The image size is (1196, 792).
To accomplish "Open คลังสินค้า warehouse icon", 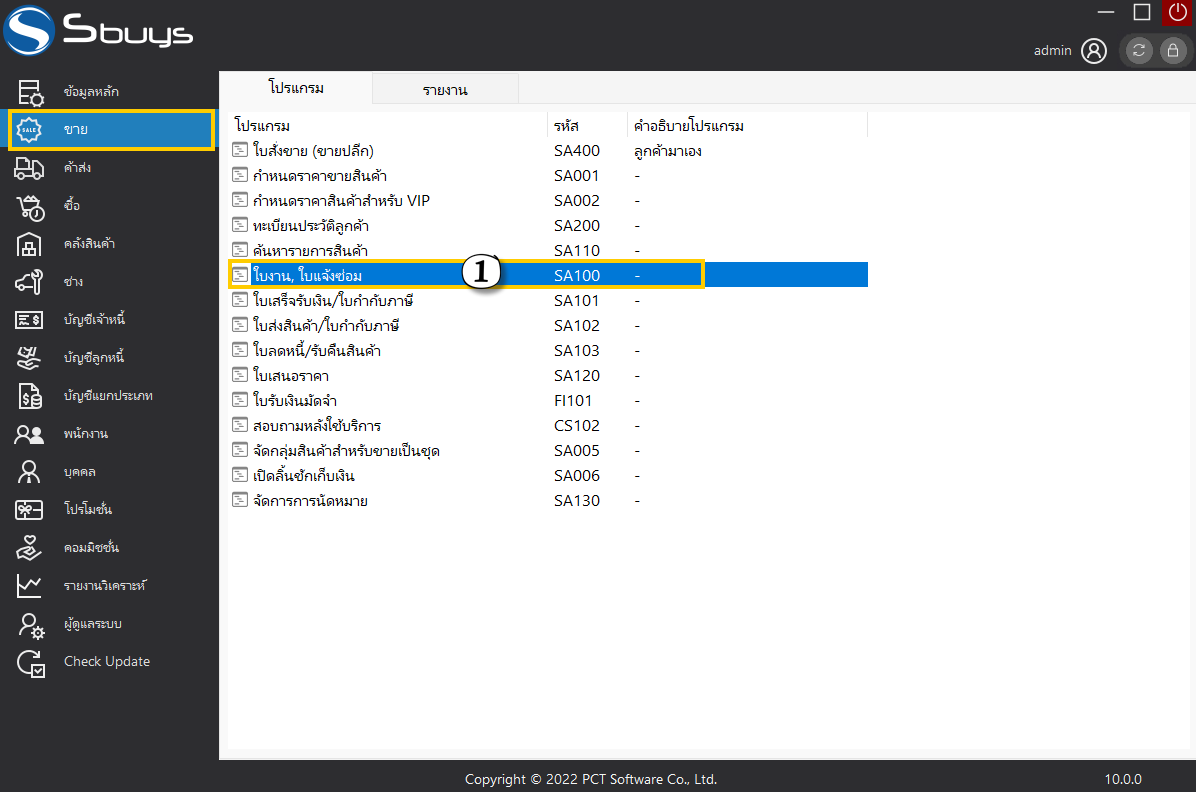I will click(x=29, y=244).
